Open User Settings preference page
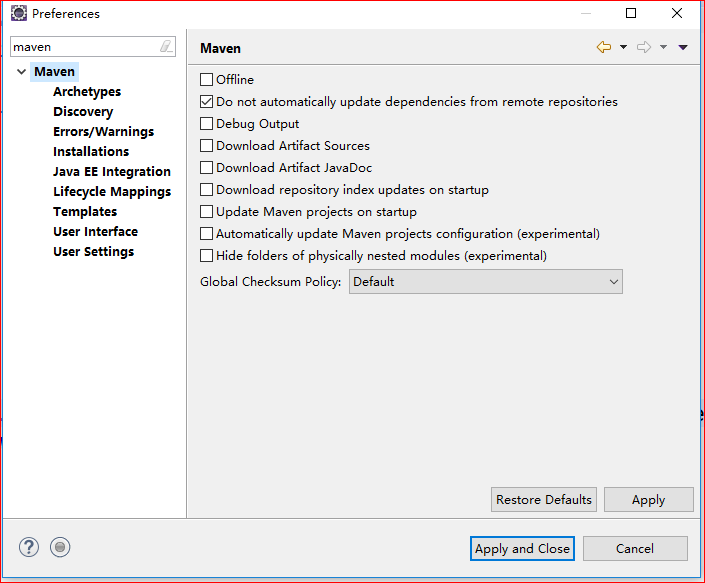The height and width of the screenshot is (583, 705). point(94,252)
